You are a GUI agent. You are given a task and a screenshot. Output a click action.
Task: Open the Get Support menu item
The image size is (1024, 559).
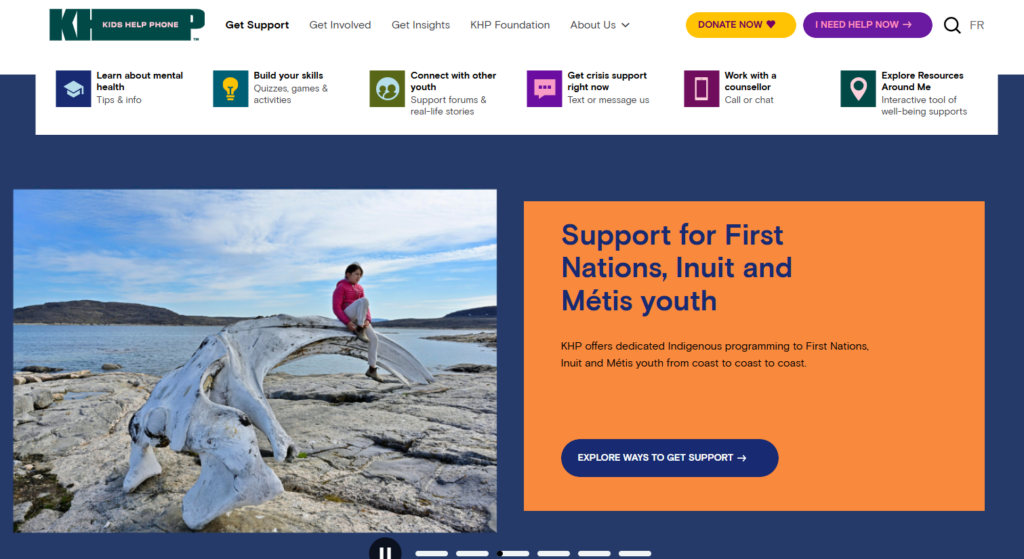257,25
